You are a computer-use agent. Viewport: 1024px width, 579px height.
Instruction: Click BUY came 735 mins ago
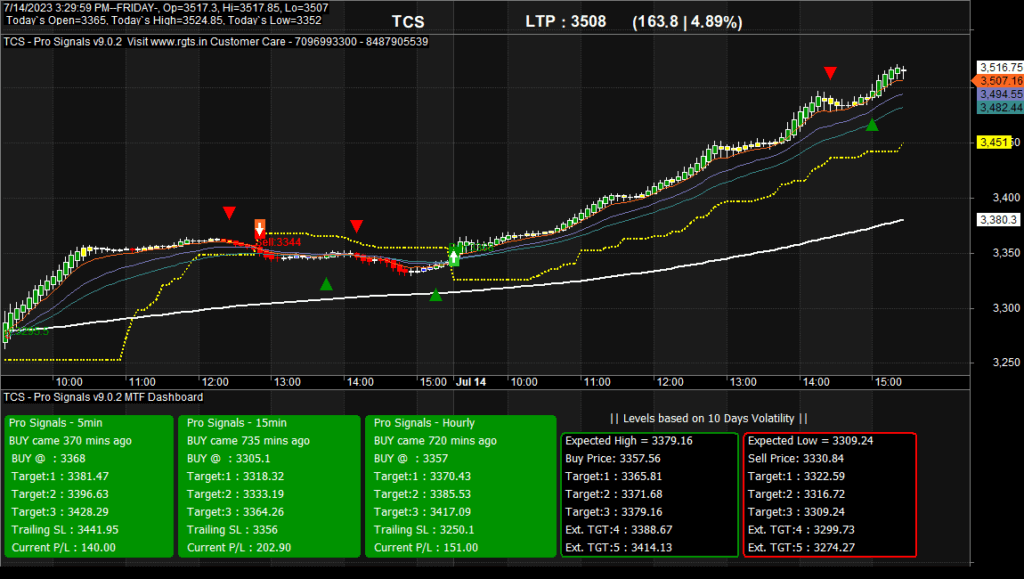[248, 441]
